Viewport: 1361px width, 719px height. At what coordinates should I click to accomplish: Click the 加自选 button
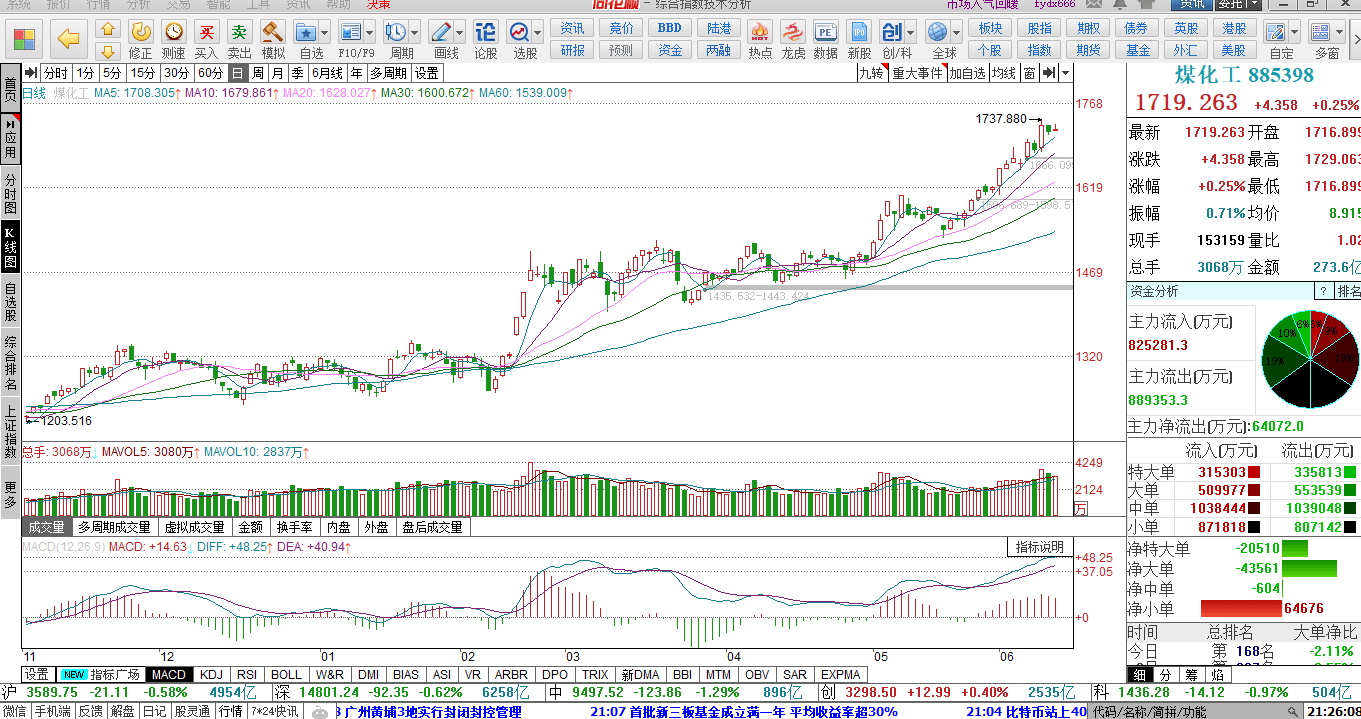click(x=967, y=73)
